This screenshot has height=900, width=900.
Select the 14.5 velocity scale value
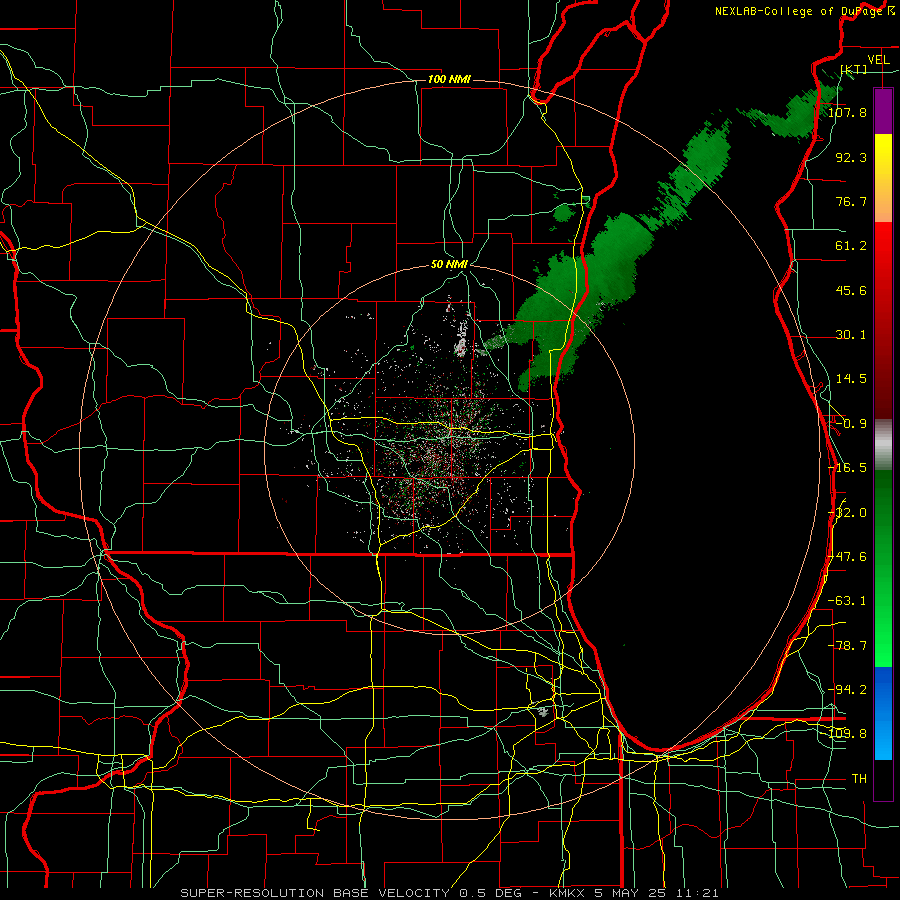tap(851, 379)
